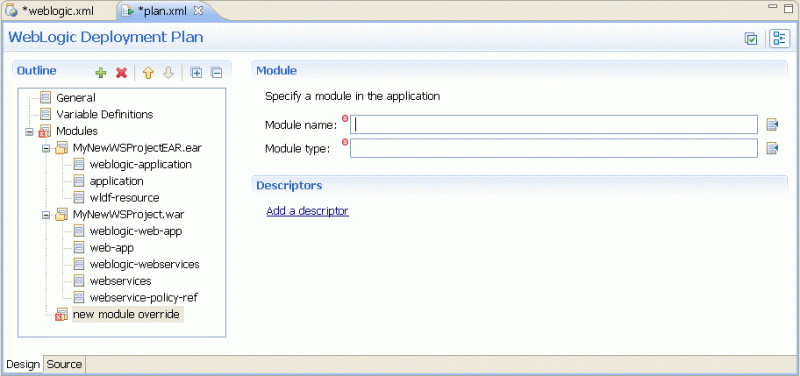This screenshot has width=800, height=376.
Task: Collapse all outline nodes
Action: coord(216,73)
